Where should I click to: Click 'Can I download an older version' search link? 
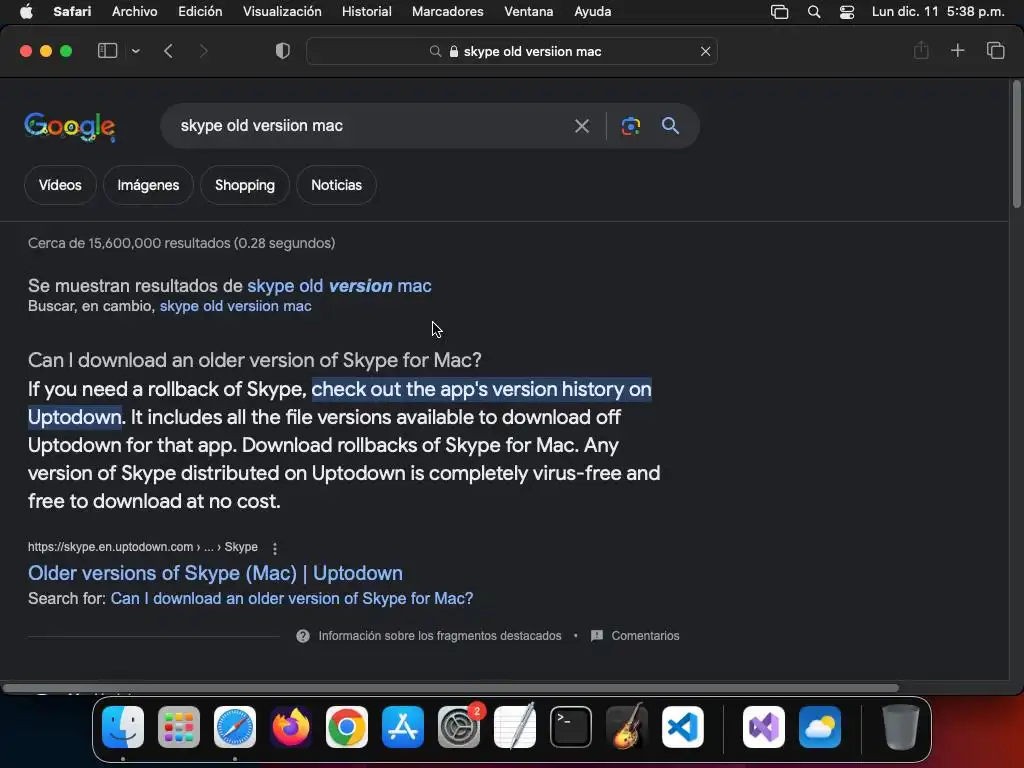292,598
